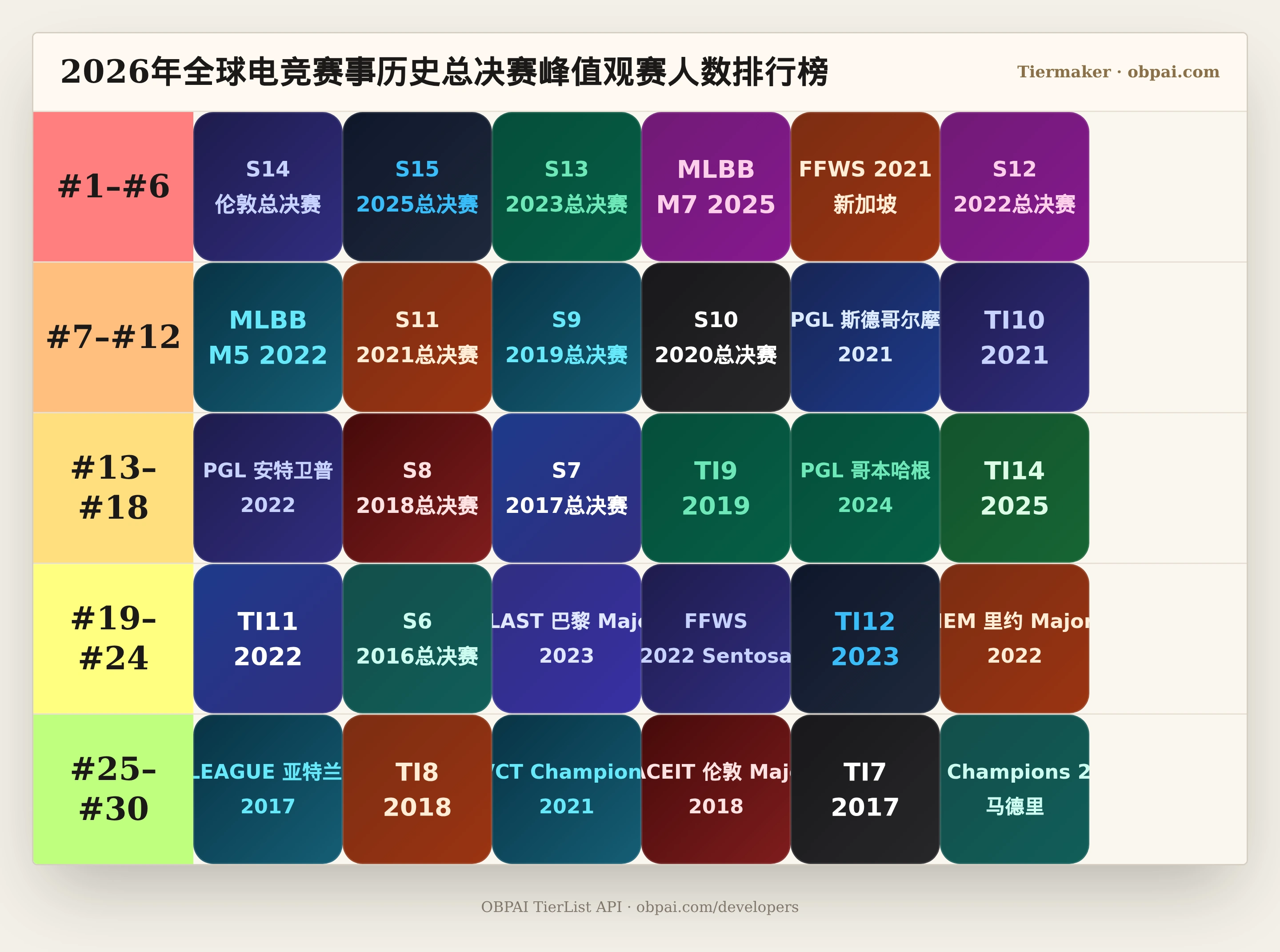The image size is (1280, 952).
Task: Click the Champions 马德里 tile
Action: (x=1014, y=789)
